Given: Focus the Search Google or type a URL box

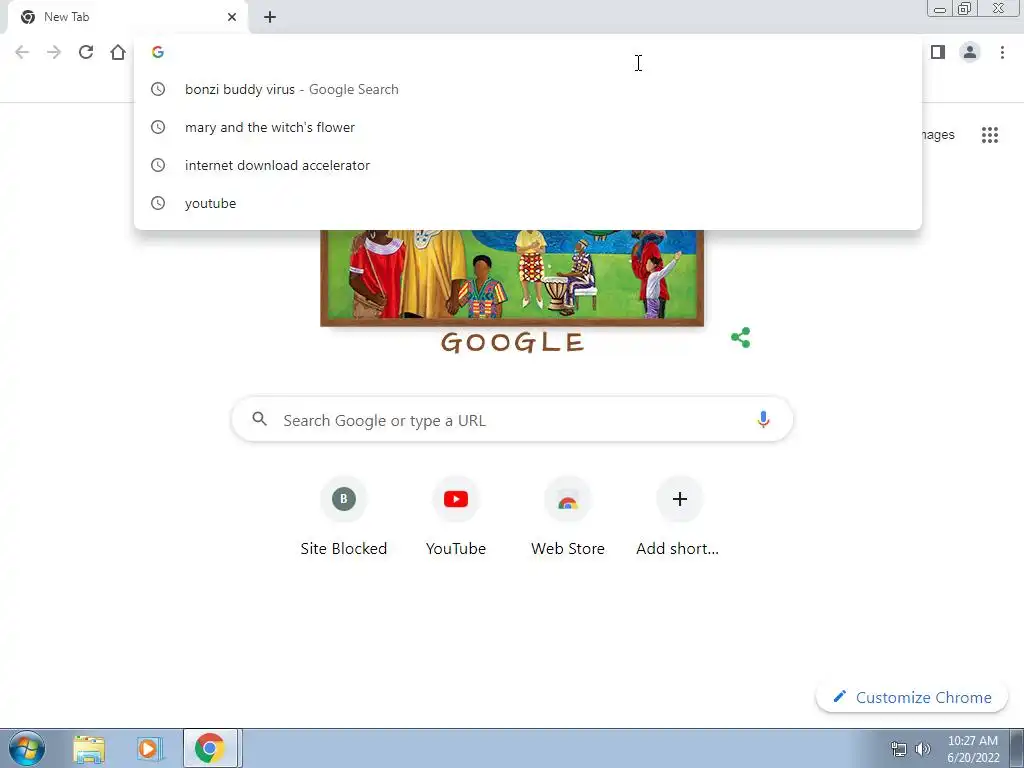Looking at the screenshot, I should (x=512, y=419).
